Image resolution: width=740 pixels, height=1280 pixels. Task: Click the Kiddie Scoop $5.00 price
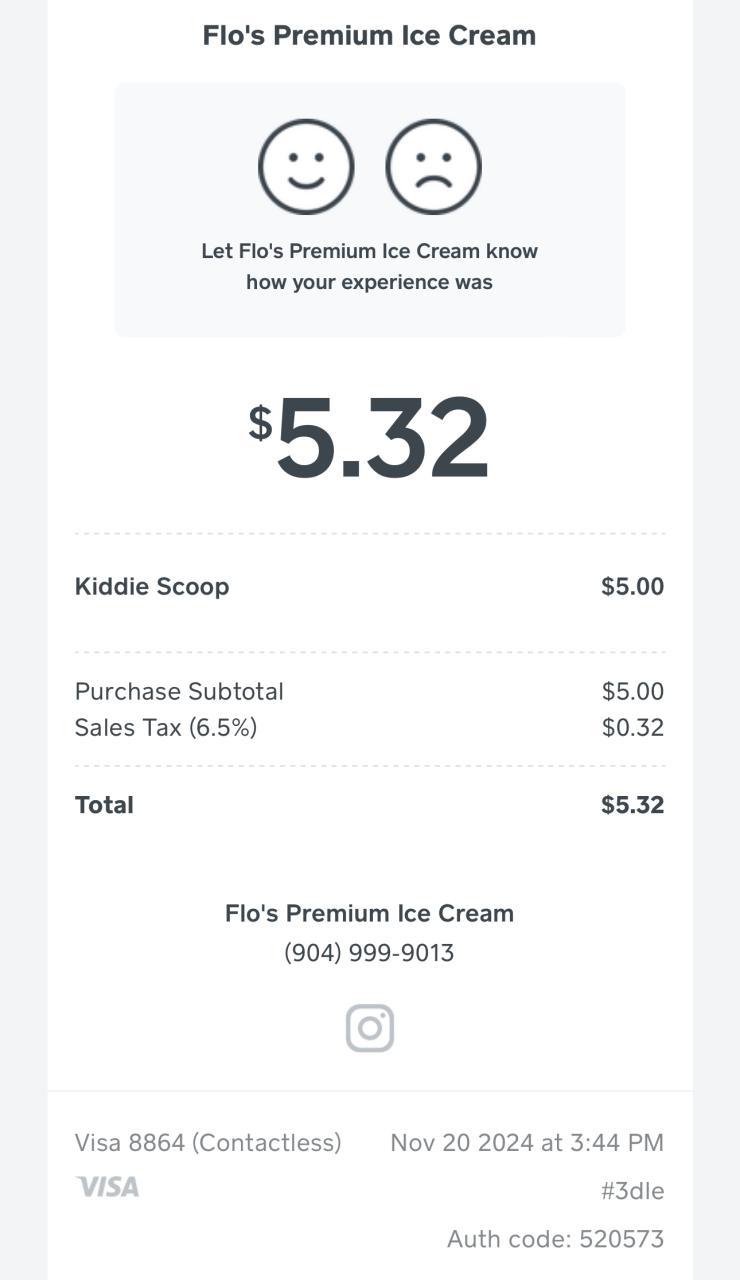click(632, 586)
